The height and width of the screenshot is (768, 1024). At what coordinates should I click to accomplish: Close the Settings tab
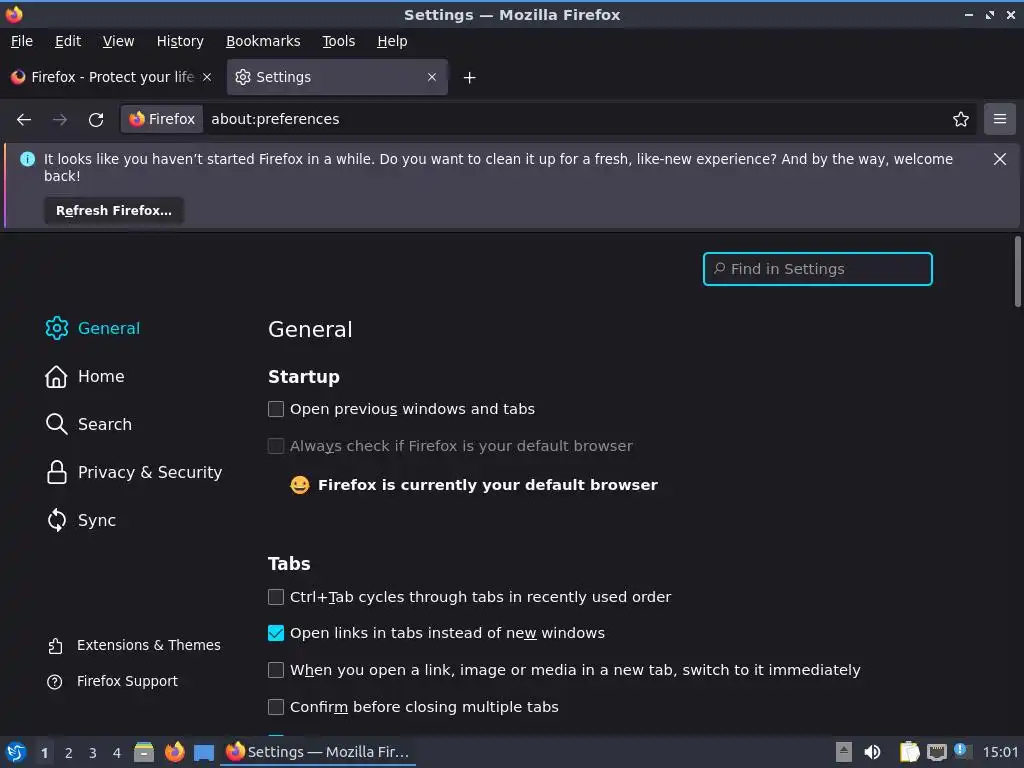(x=432, y=77)
